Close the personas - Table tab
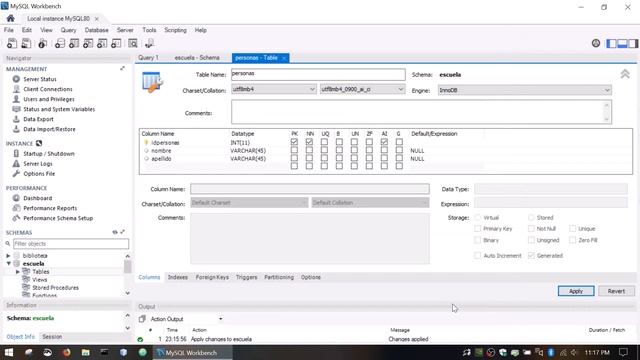Viewport: 640px width, 360px height. (x=284, y=58)
